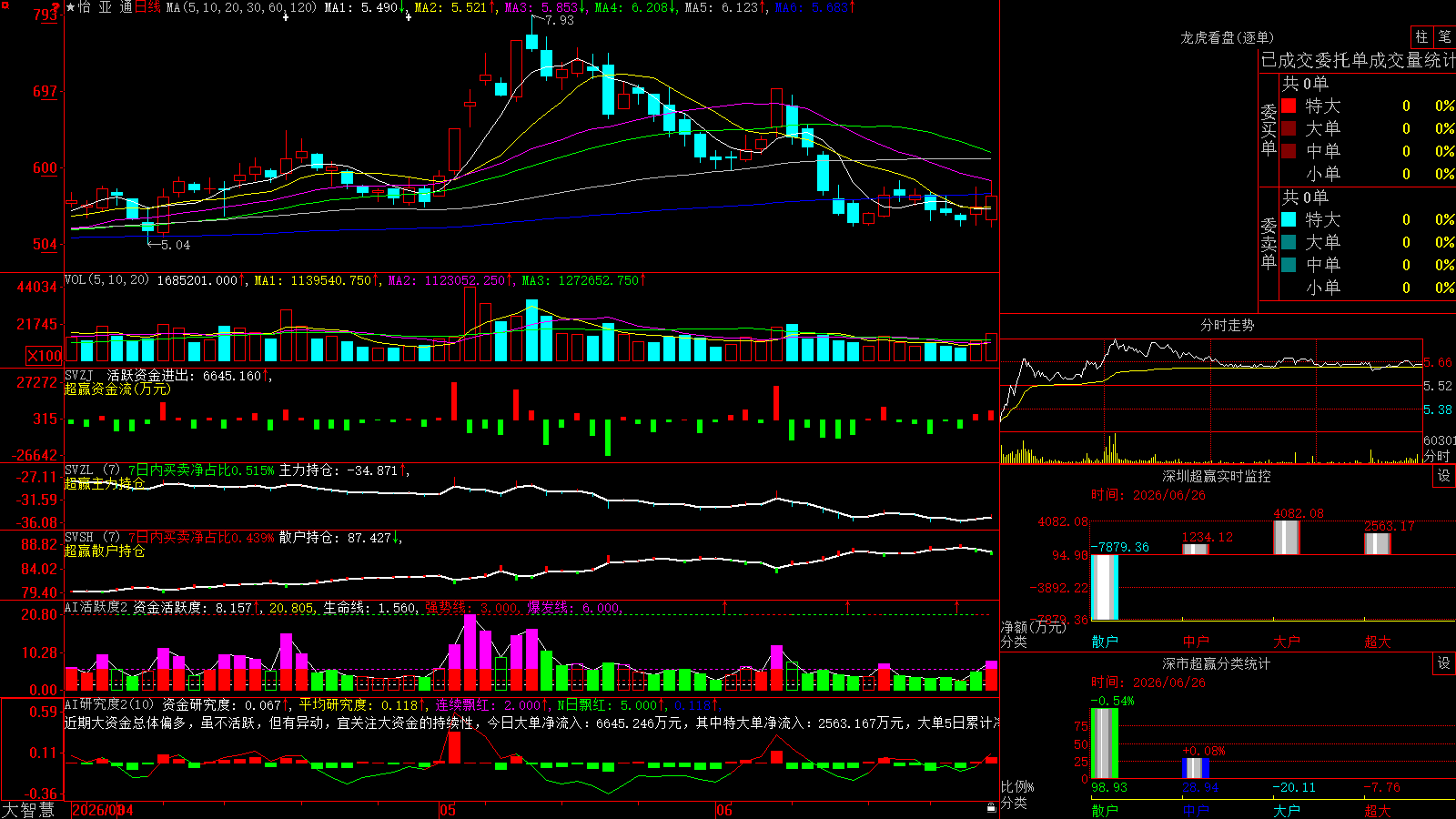
Task: Click the 超赢资金流(万元) yellow label
Action: point(117,389)
